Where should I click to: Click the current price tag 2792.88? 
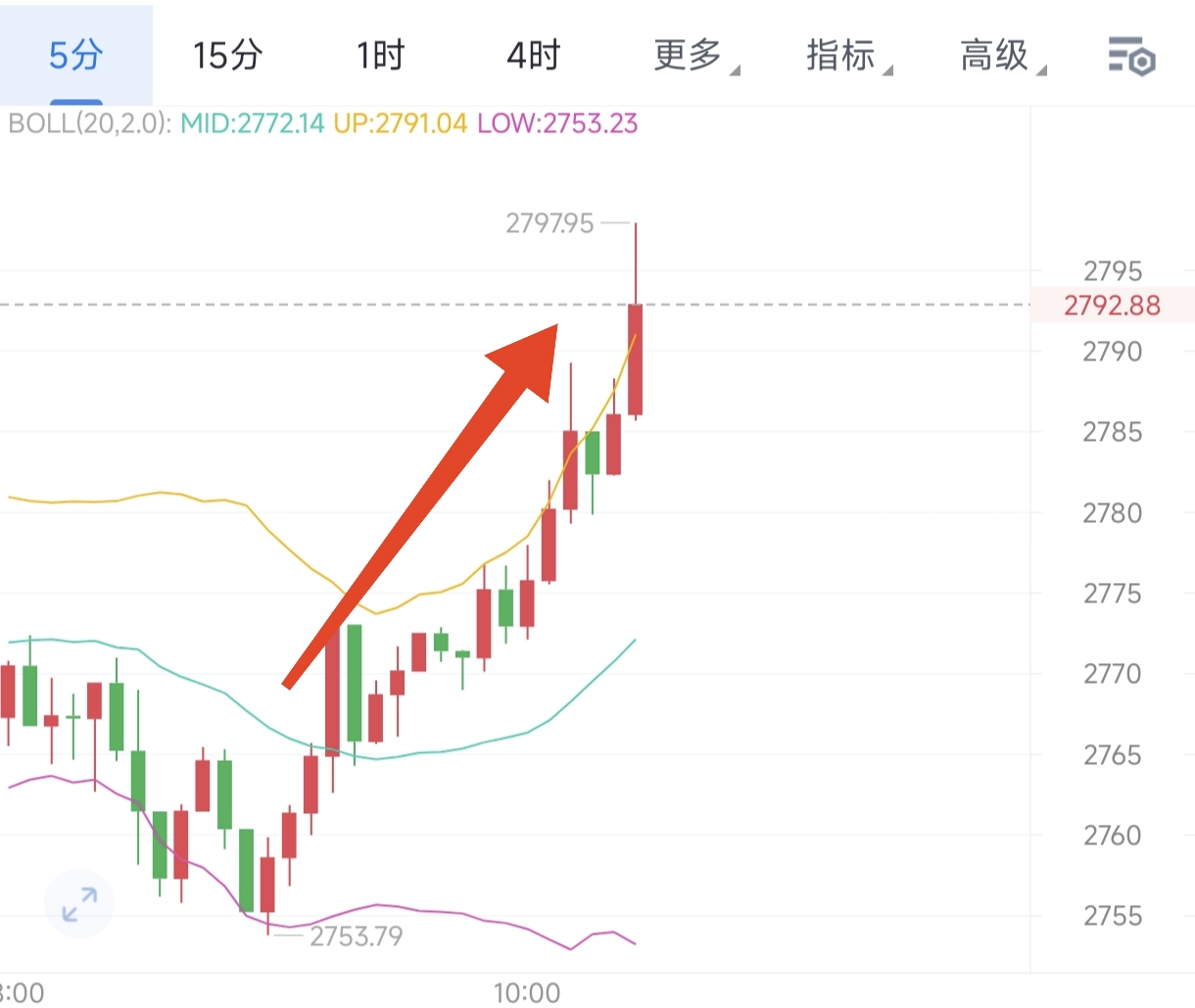point(1112,306)
